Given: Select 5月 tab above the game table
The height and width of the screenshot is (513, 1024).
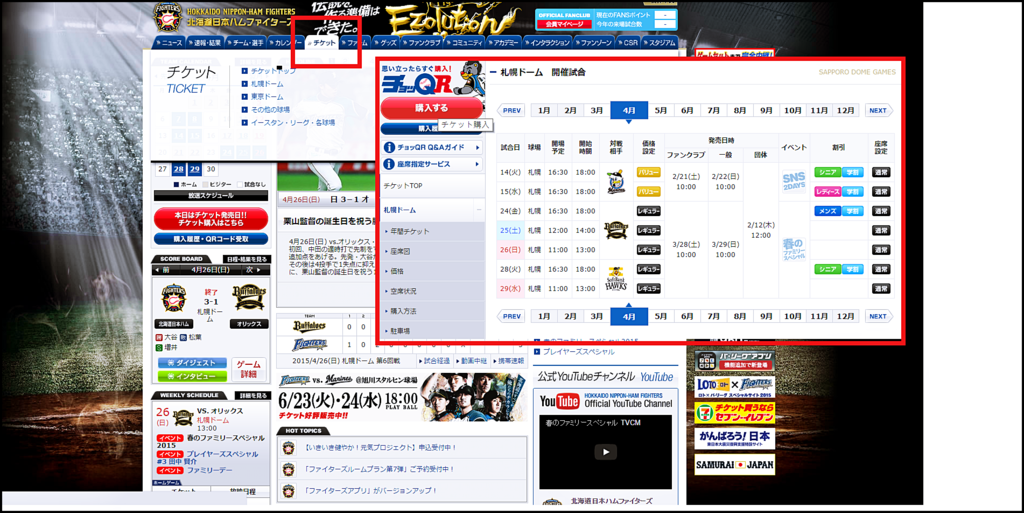Looking at the screenshot, I should 661,110.
